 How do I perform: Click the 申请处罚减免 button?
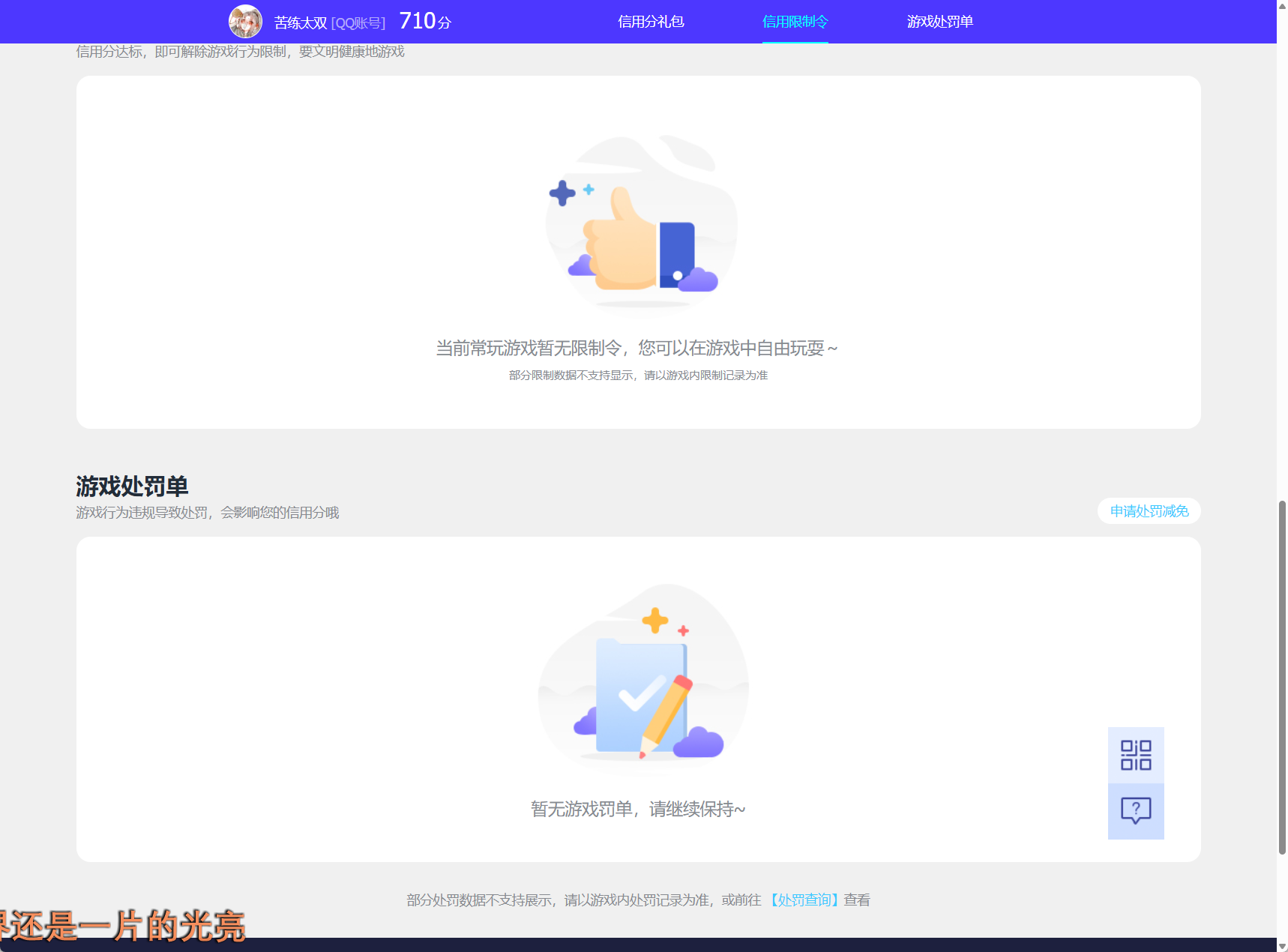[x=1149, y=511]
